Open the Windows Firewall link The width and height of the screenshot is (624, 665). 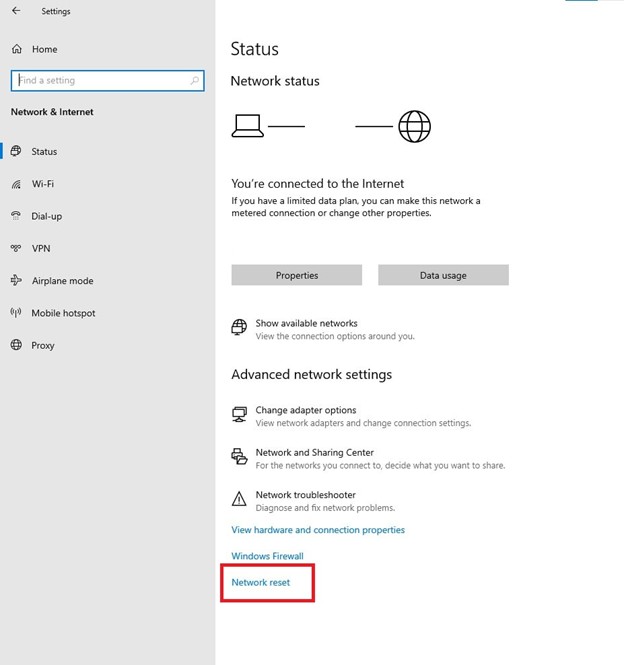tap(267, 556)
